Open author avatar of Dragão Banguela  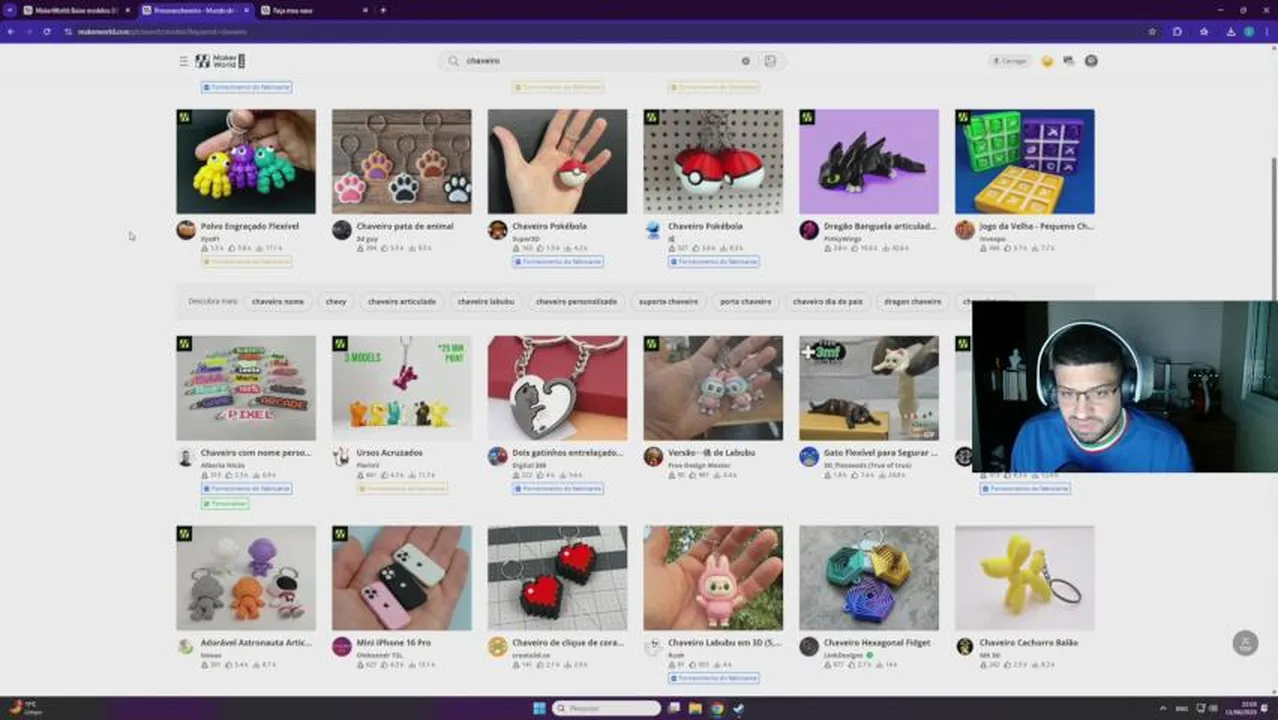coord(809,230)
